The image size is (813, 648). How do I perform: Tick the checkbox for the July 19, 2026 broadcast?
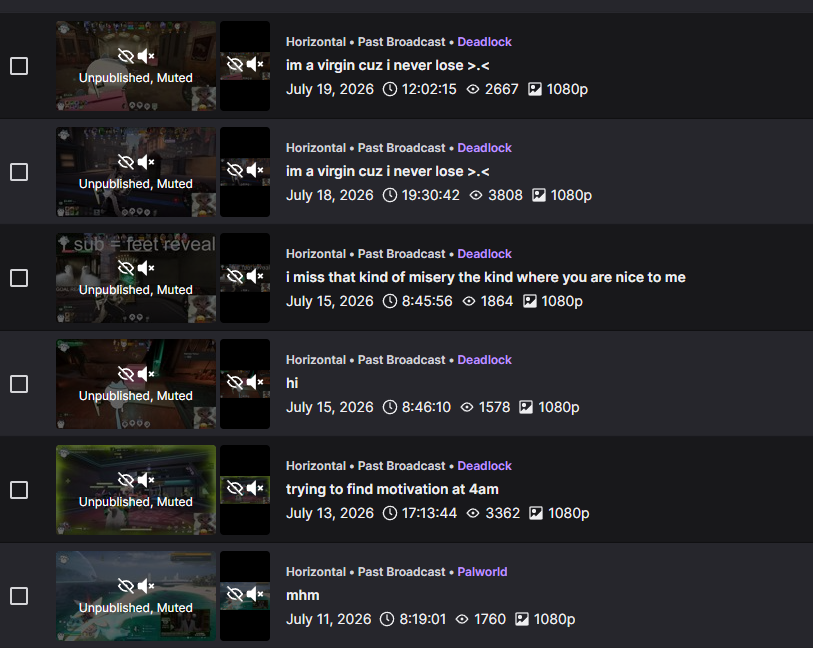(x=19, y=66)
